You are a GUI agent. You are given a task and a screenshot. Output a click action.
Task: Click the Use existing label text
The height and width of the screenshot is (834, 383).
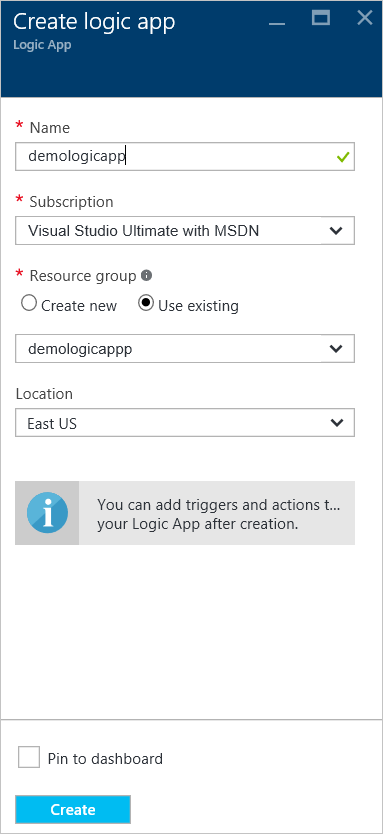(x=198, y=306)
